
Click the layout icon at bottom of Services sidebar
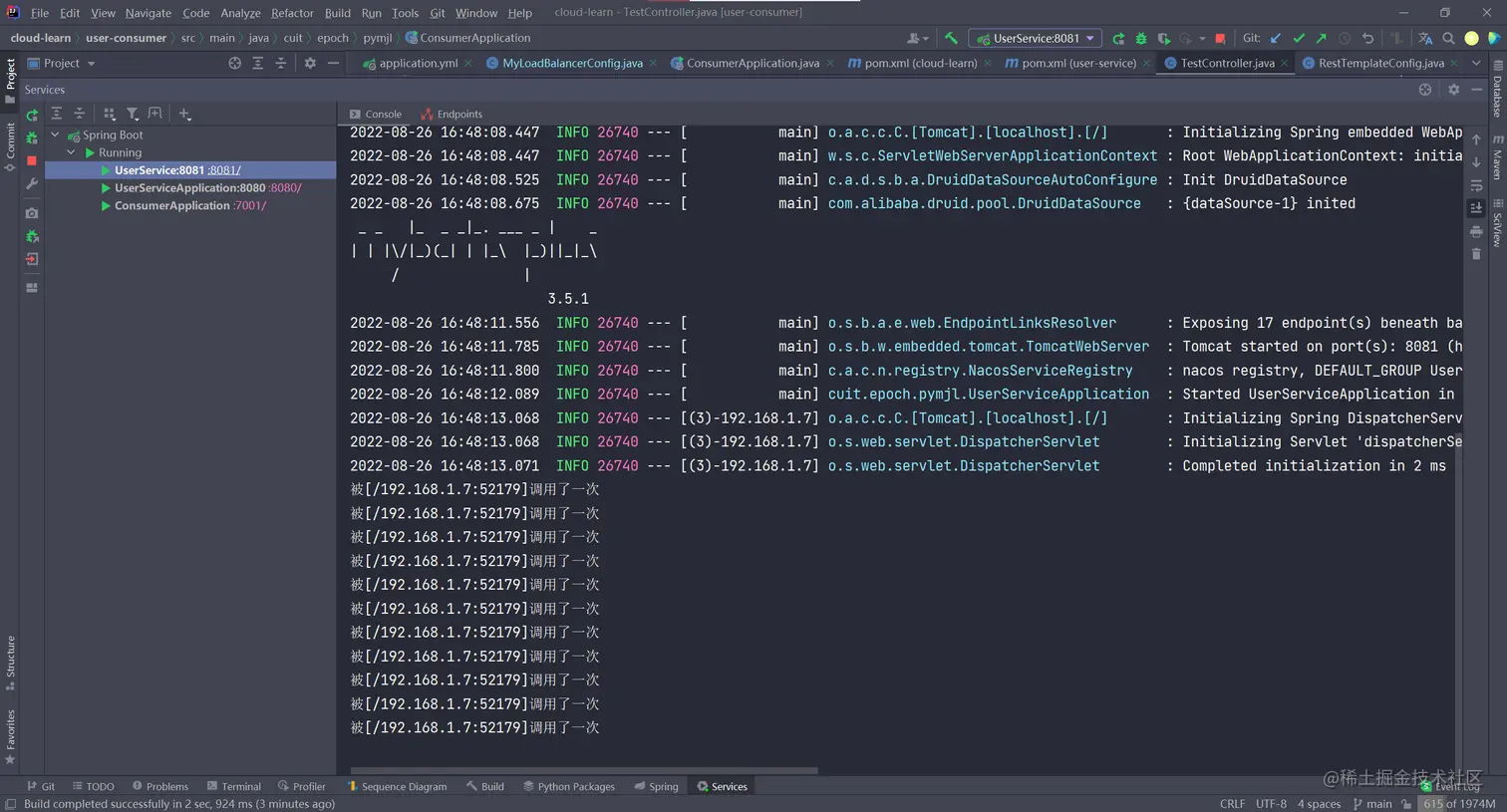point(32,288)
